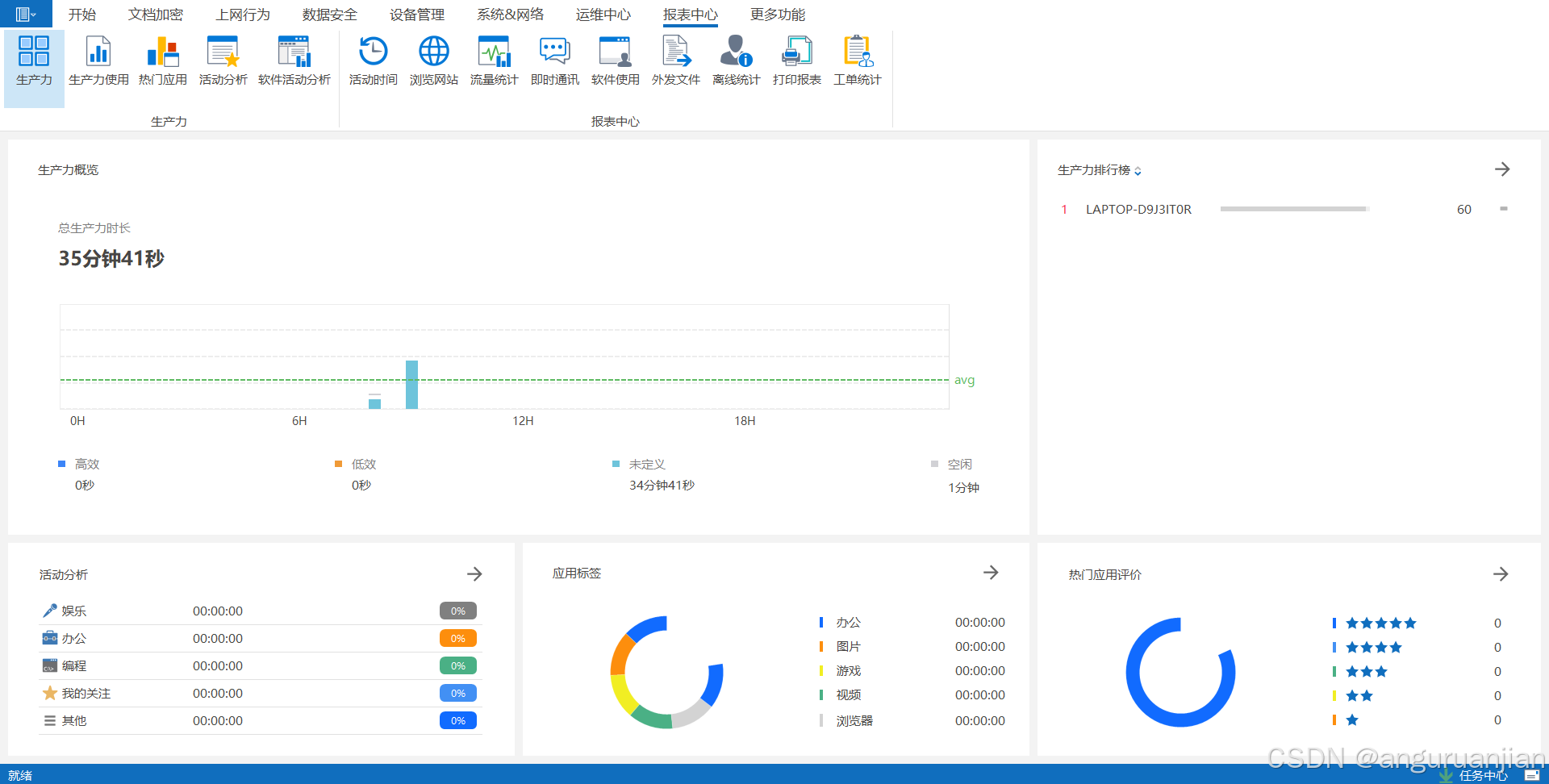Click the LAPTOP-D9J3IT0R ranking progress bar
The image size is (1549, 784).
click(x=1294, y=209)
